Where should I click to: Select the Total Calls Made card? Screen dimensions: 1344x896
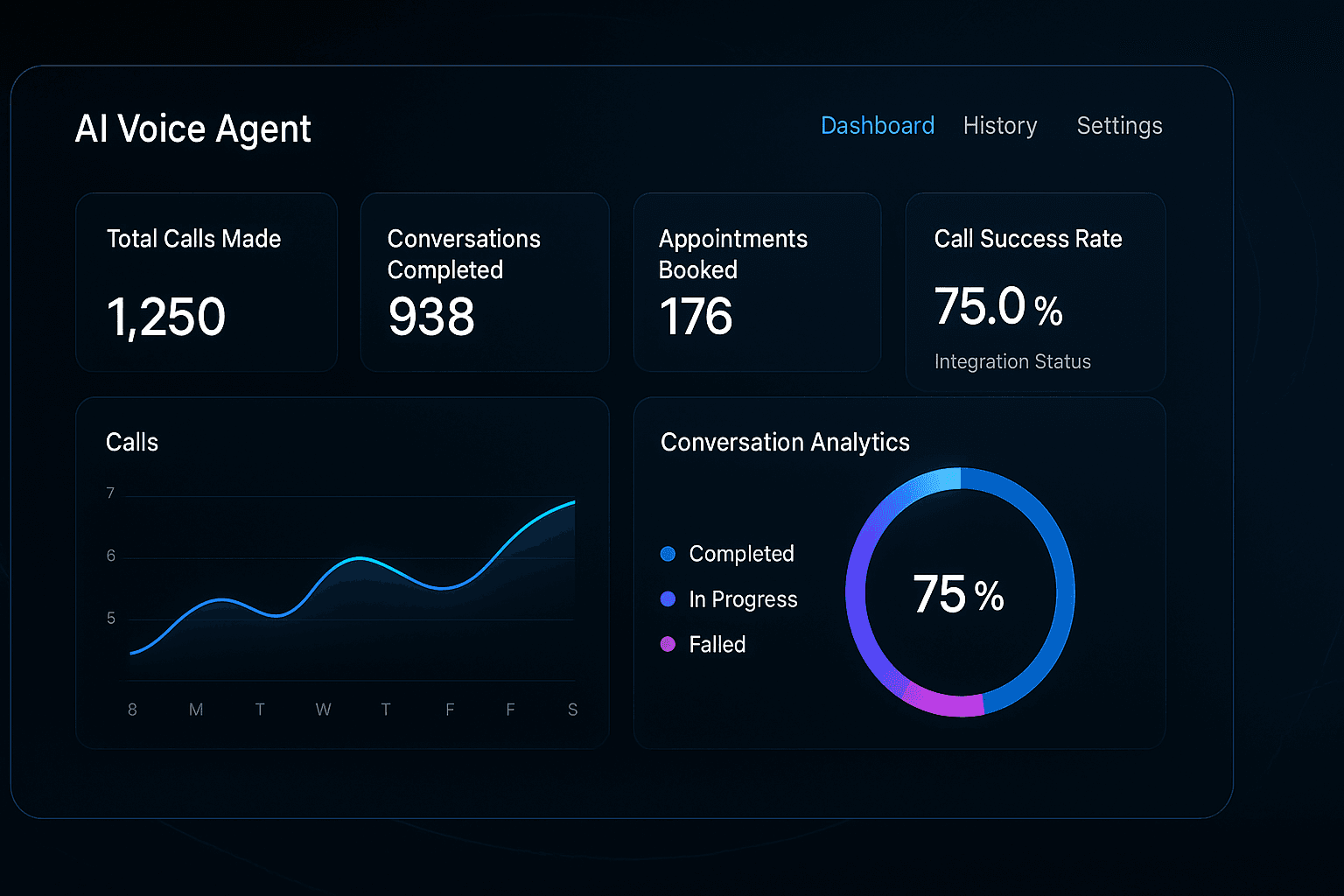click(206, 282)
